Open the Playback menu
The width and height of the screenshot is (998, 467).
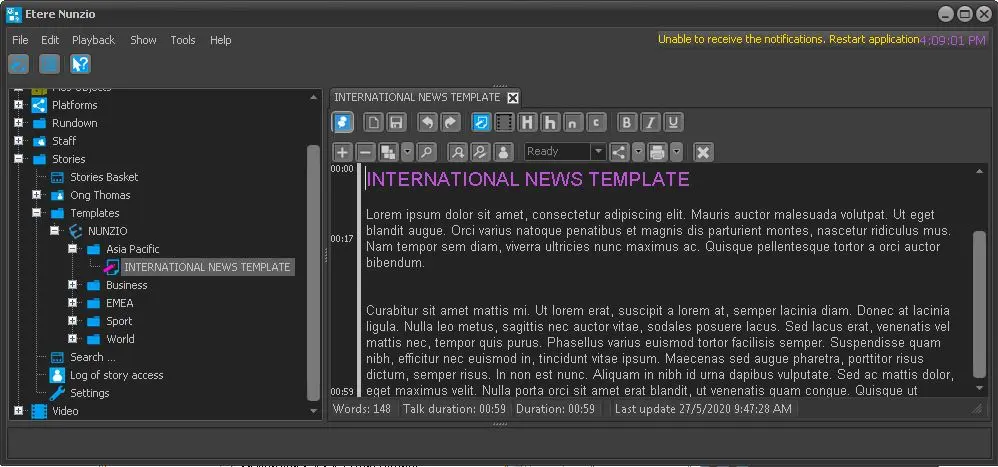point(93,40)
